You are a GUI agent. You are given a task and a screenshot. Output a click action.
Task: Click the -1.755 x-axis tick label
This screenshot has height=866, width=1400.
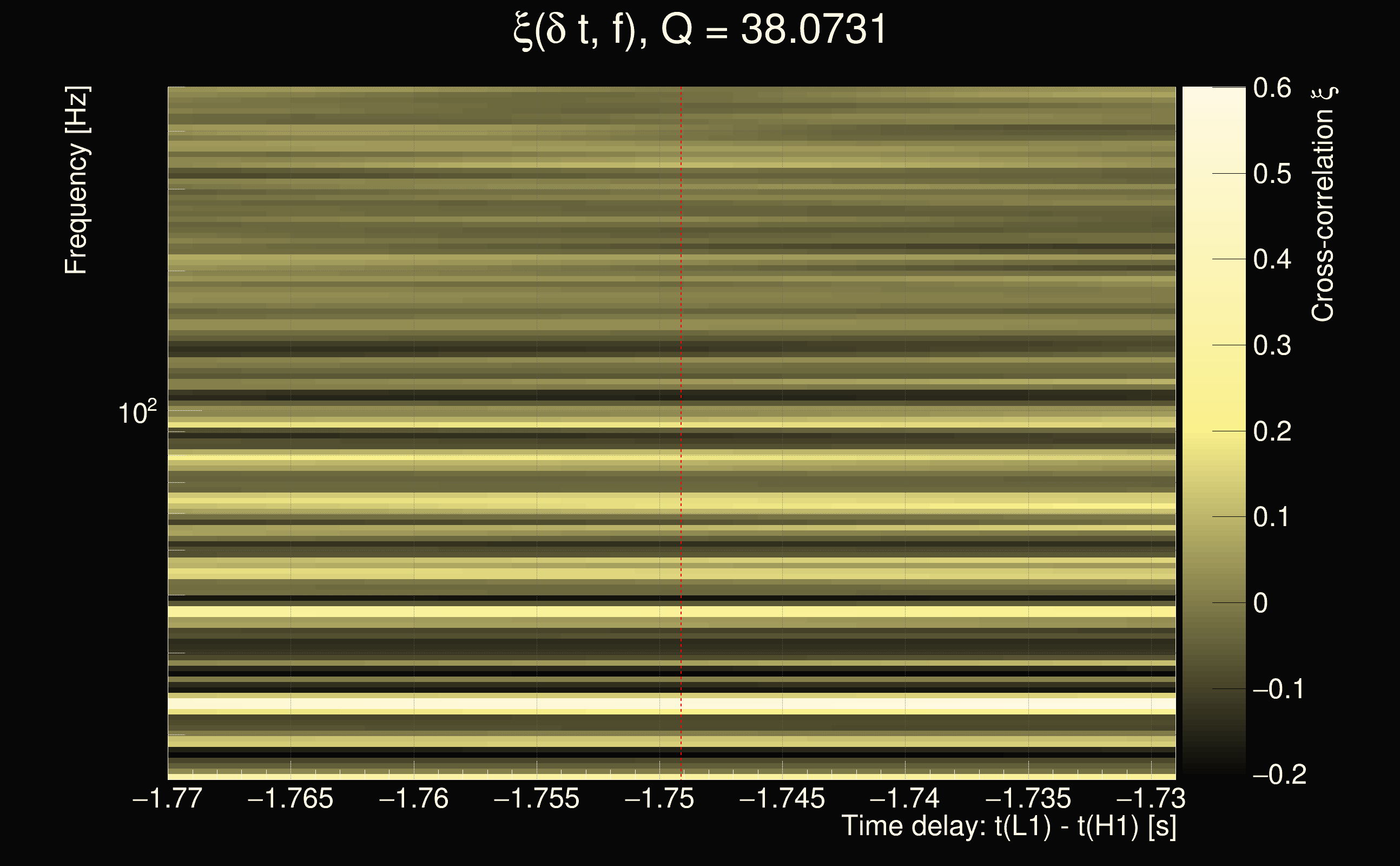point(536,798)
